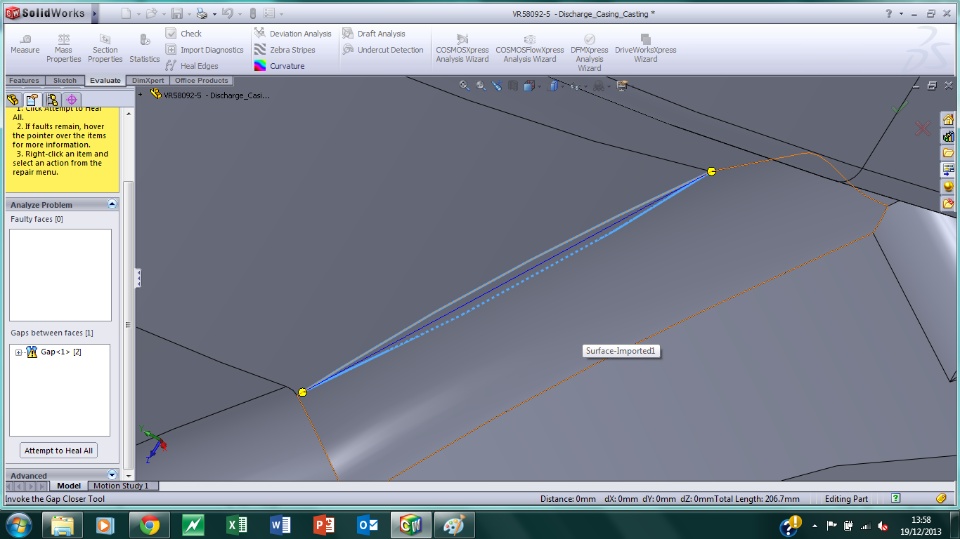The image size is (960, 539).
Task: Select Heal Edges tool
Action: pos(192,66)
